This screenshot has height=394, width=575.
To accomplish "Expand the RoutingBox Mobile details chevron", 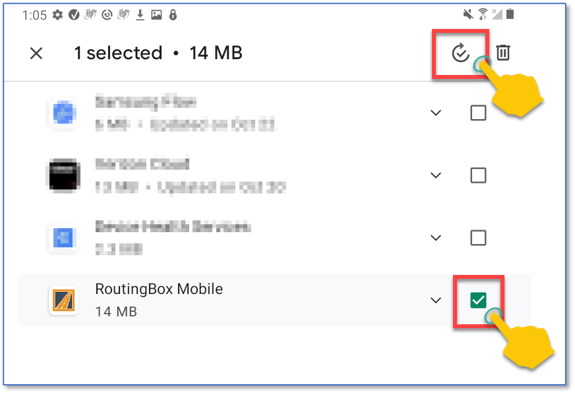I will click(x=436, y=300).
